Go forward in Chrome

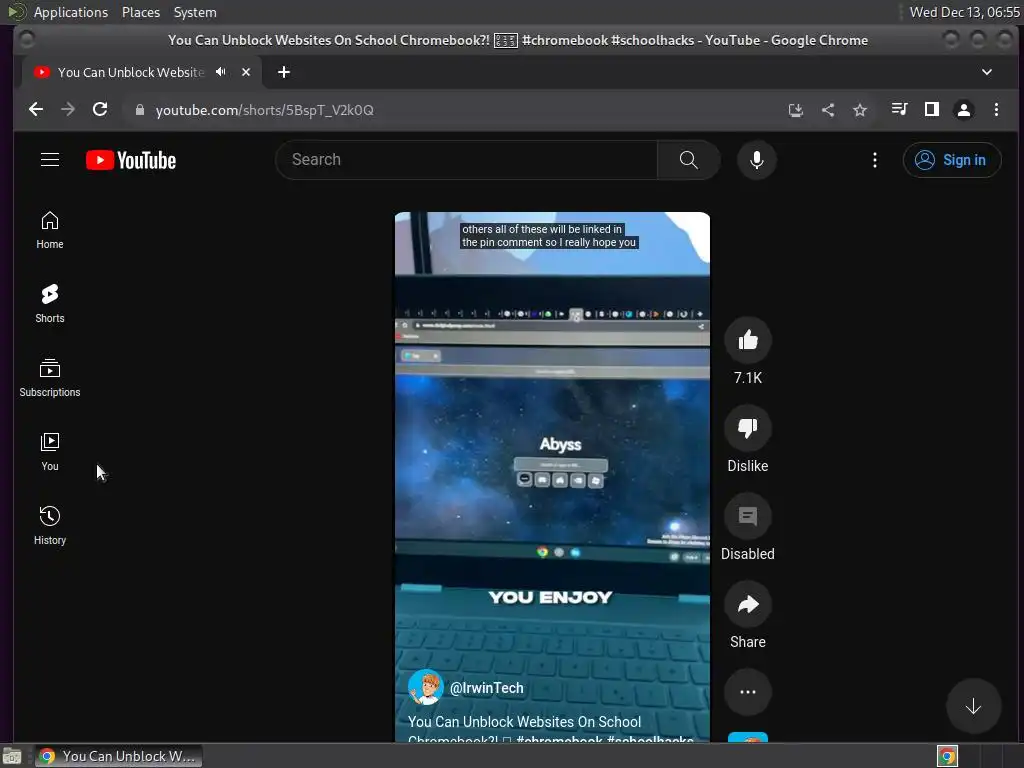coord(68,110)
